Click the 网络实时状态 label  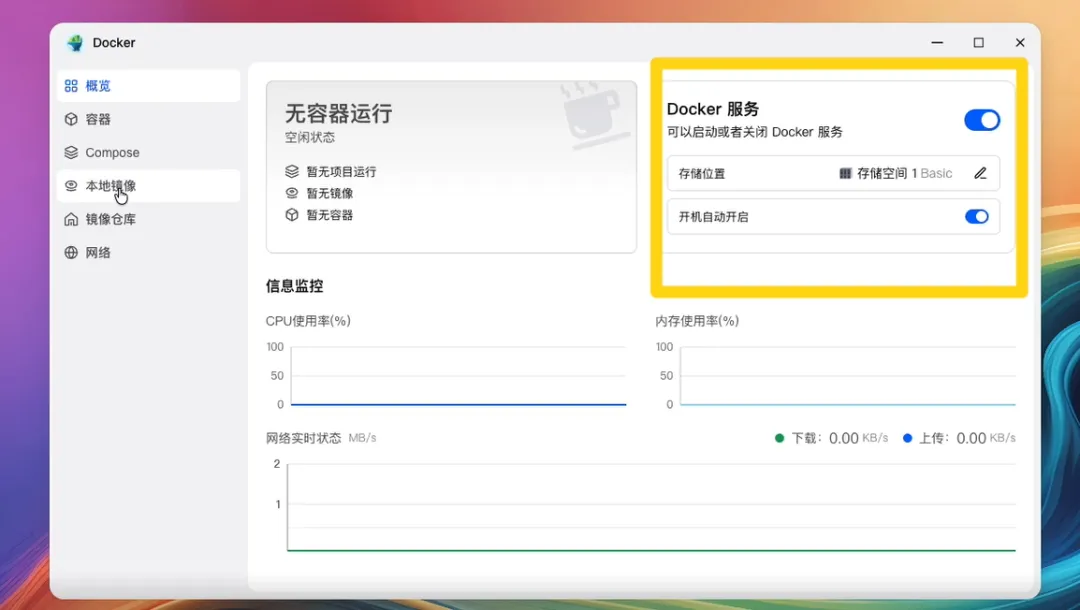(x=304, y=438)
